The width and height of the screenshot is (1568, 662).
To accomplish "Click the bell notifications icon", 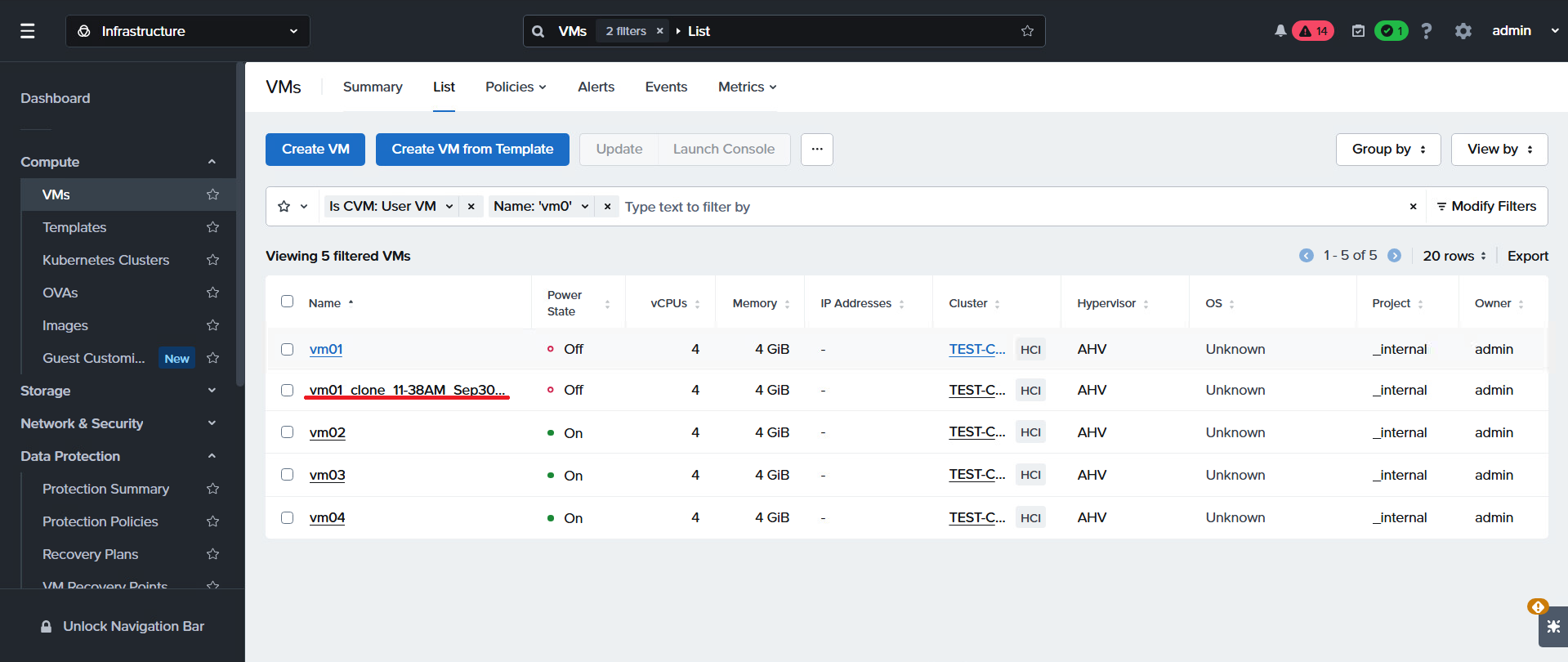I will [1280, 31].
